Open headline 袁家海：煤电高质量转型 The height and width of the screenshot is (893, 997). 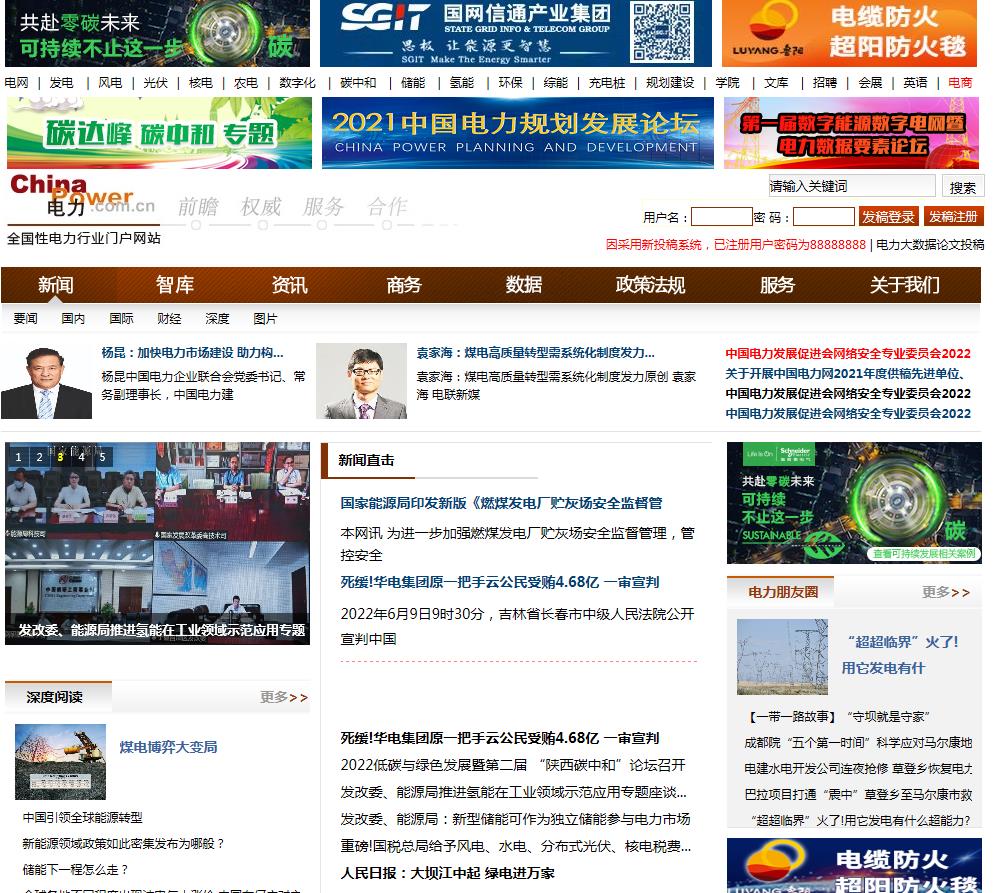coord(535,352)
